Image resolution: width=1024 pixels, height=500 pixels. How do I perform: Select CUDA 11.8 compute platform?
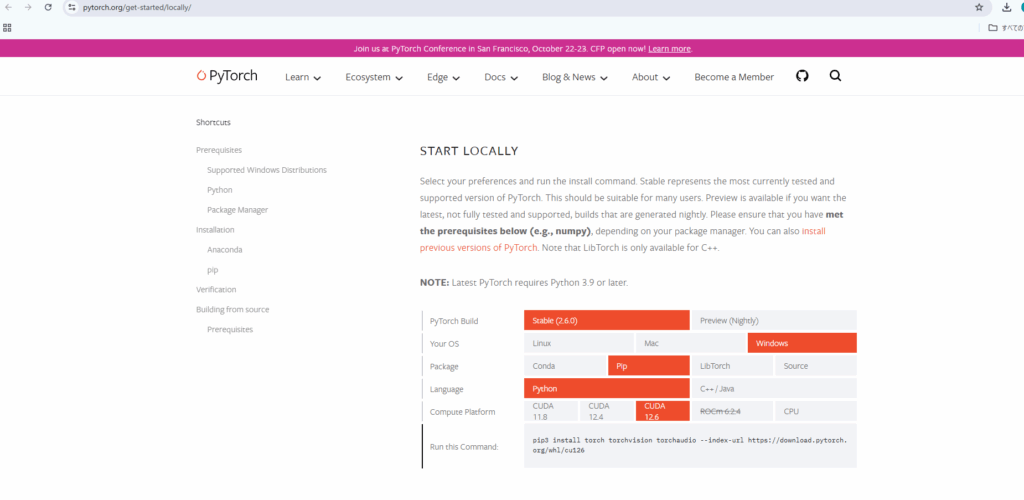pyautogui.click(x=551, y=411)
